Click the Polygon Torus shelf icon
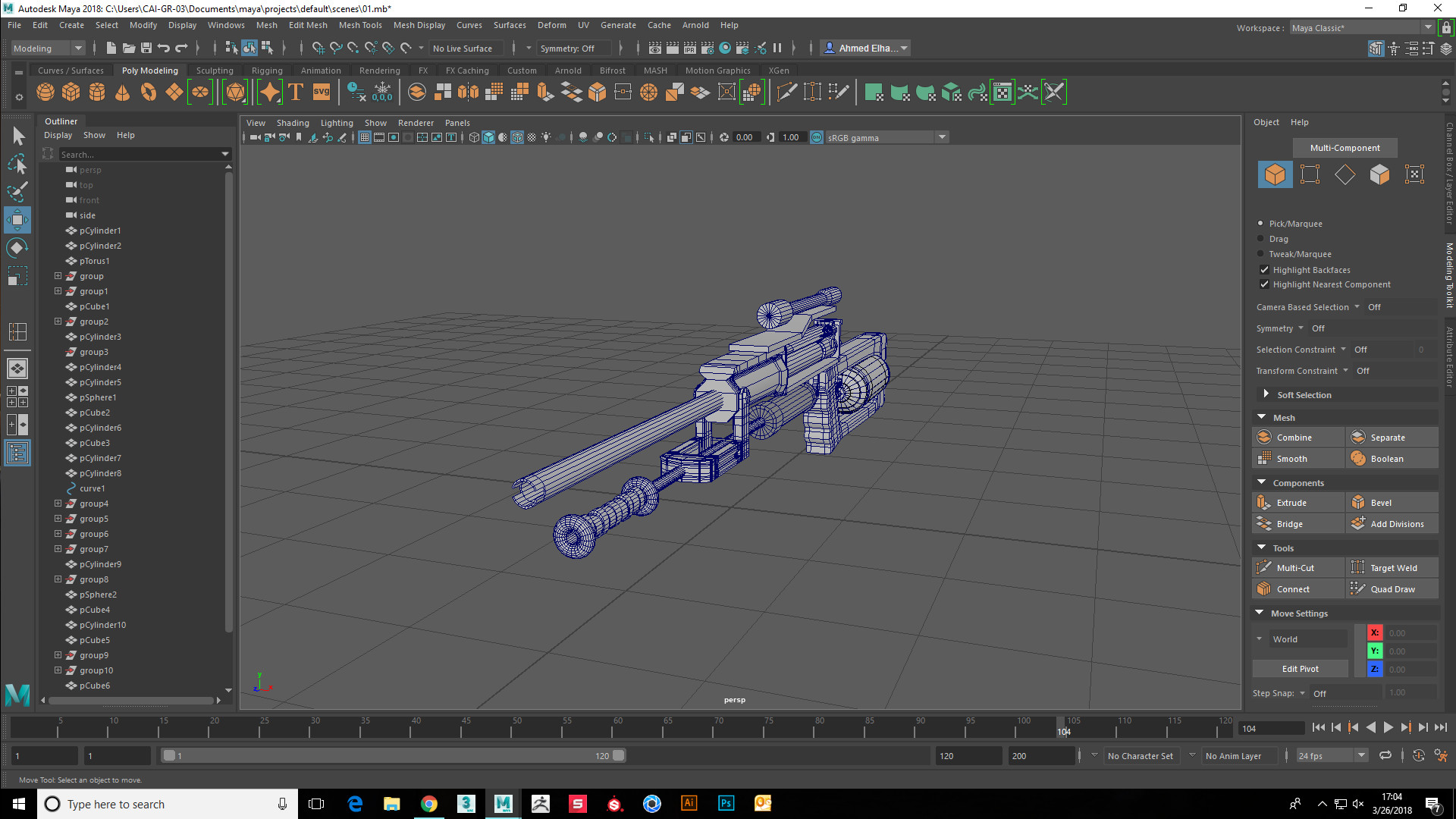 pos(149,93)
